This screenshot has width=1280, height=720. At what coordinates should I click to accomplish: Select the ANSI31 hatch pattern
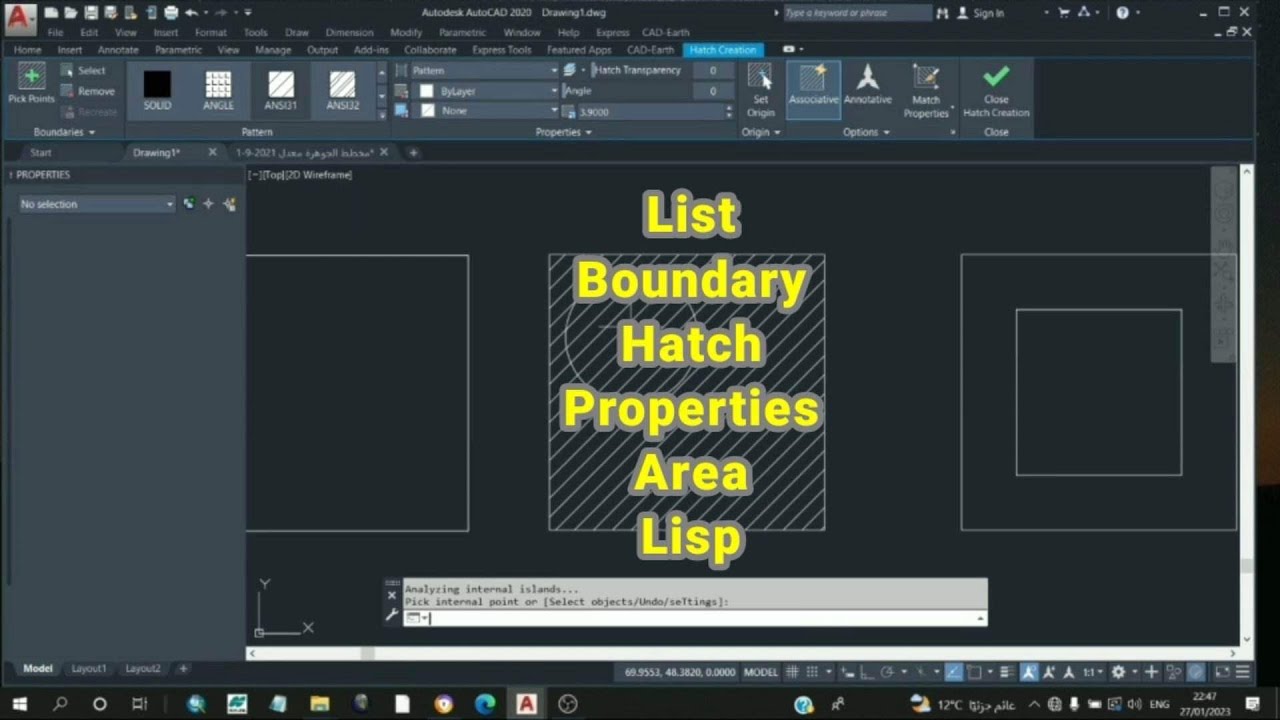(x=281, y=89)
